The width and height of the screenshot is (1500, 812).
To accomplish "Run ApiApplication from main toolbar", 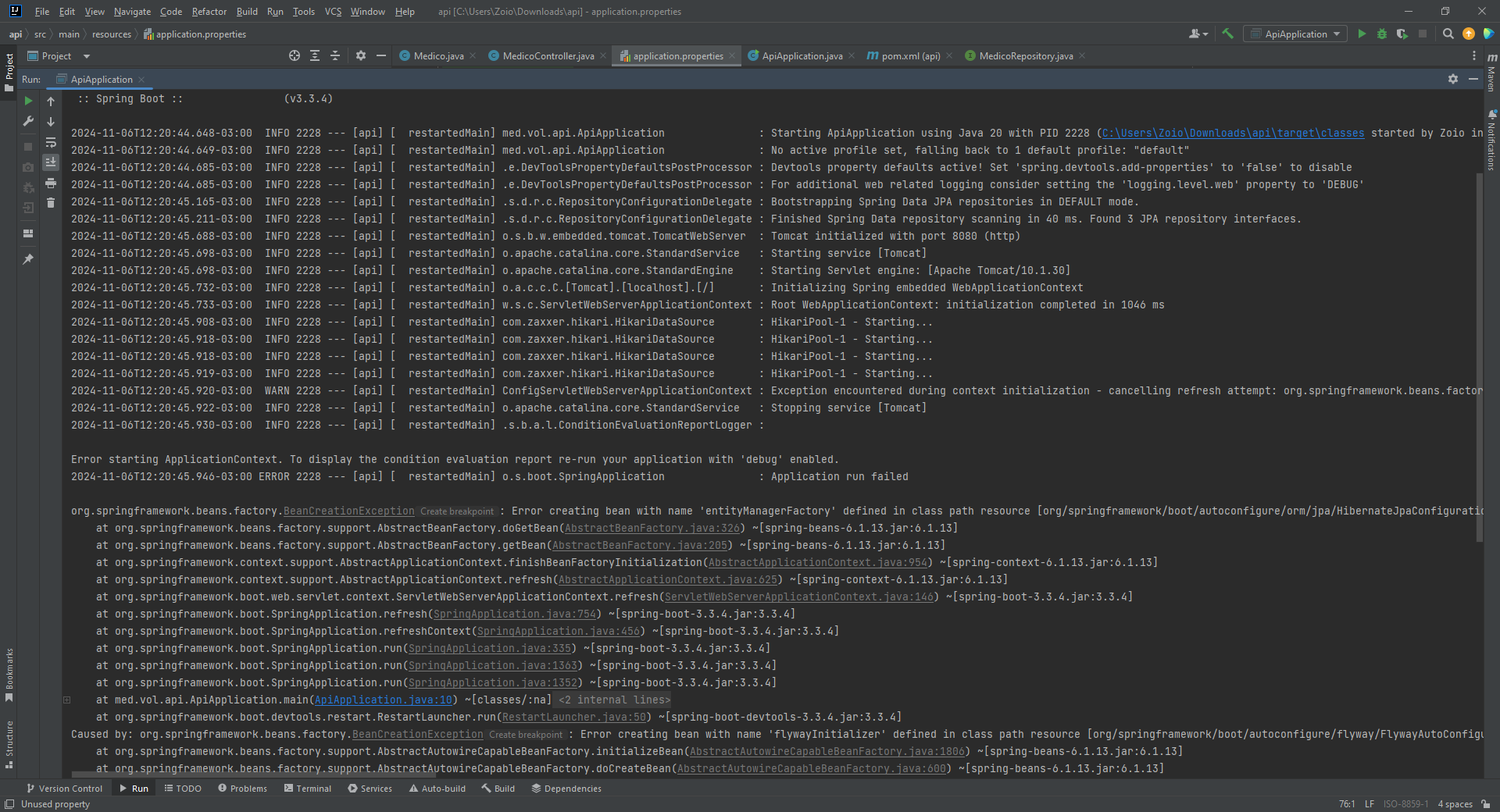I will point(1362,34).
